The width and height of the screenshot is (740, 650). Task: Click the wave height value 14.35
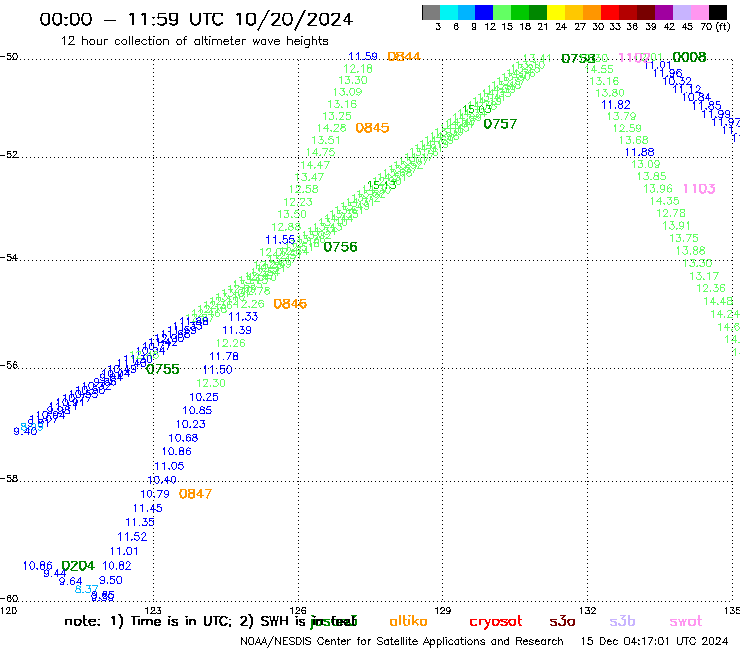(664, 201)
